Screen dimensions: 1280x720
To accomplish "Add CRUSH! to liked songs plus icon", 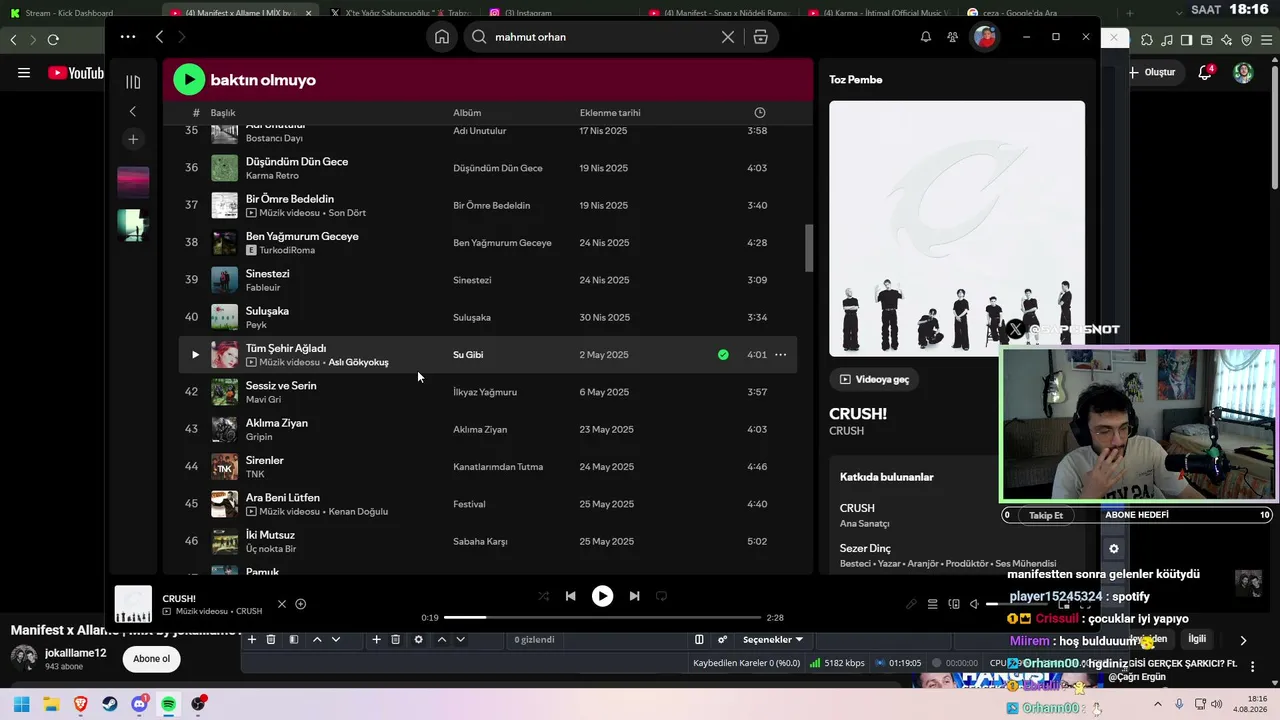I will click(x=300, y=604).
